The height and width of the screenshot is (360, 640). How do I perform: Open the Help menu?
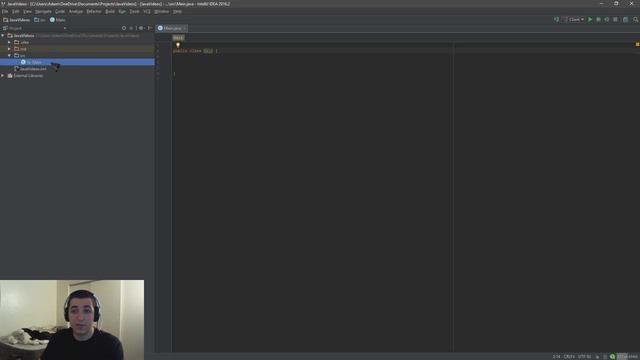point(177,11)
